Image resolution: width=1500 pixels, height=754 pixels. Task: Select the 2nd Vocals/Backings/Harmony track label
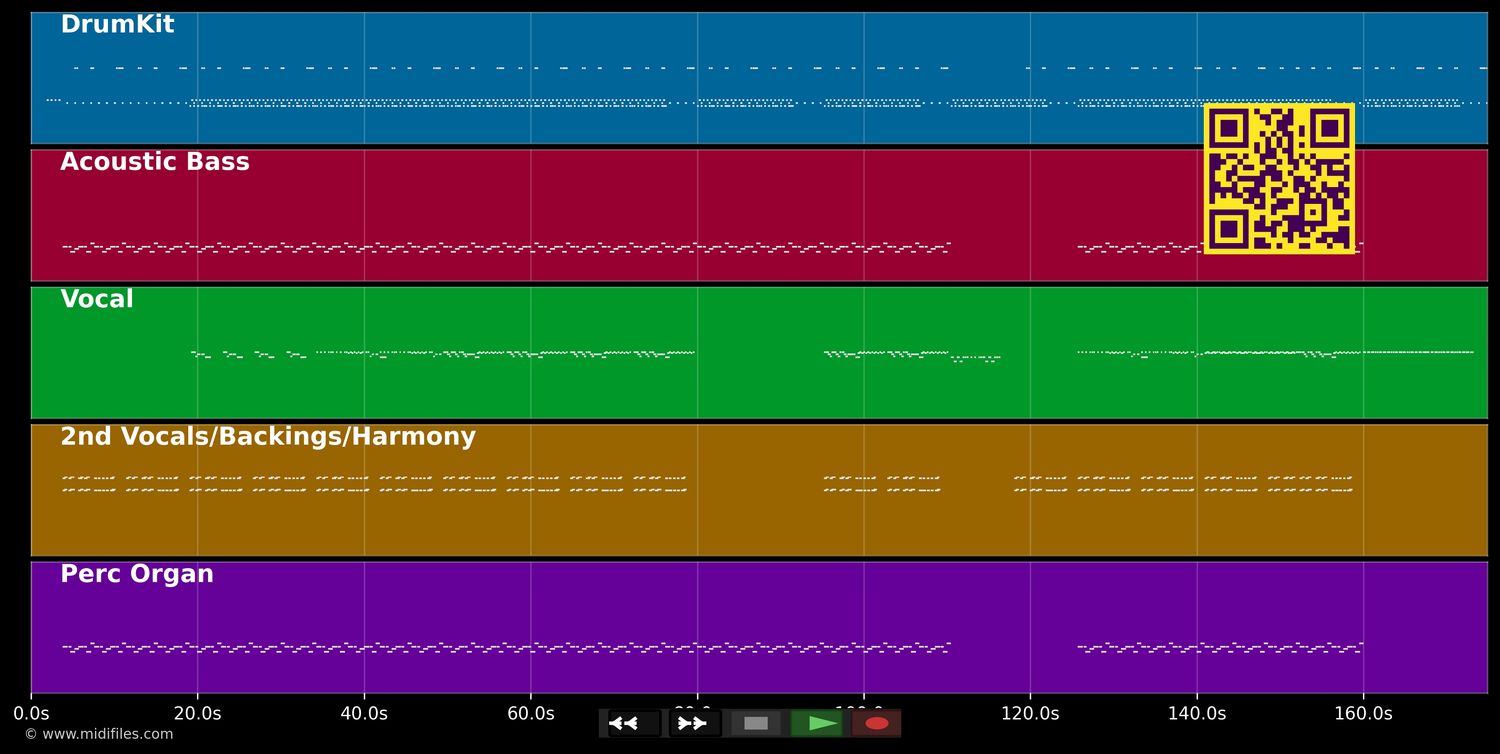(x=268, y=437)
